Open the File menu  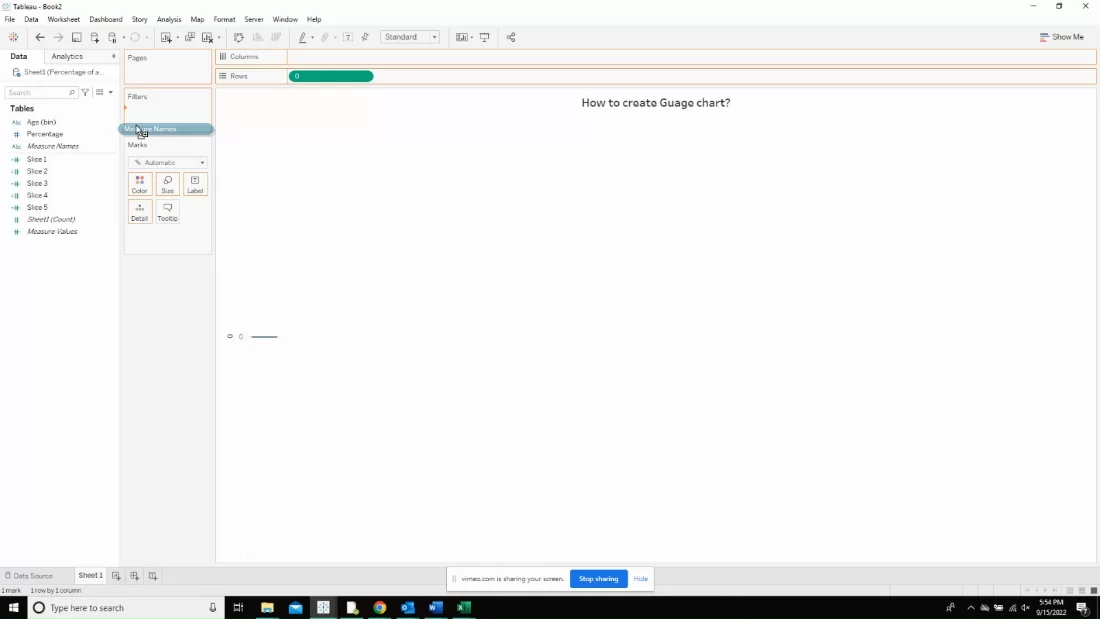tap(10, 20)
